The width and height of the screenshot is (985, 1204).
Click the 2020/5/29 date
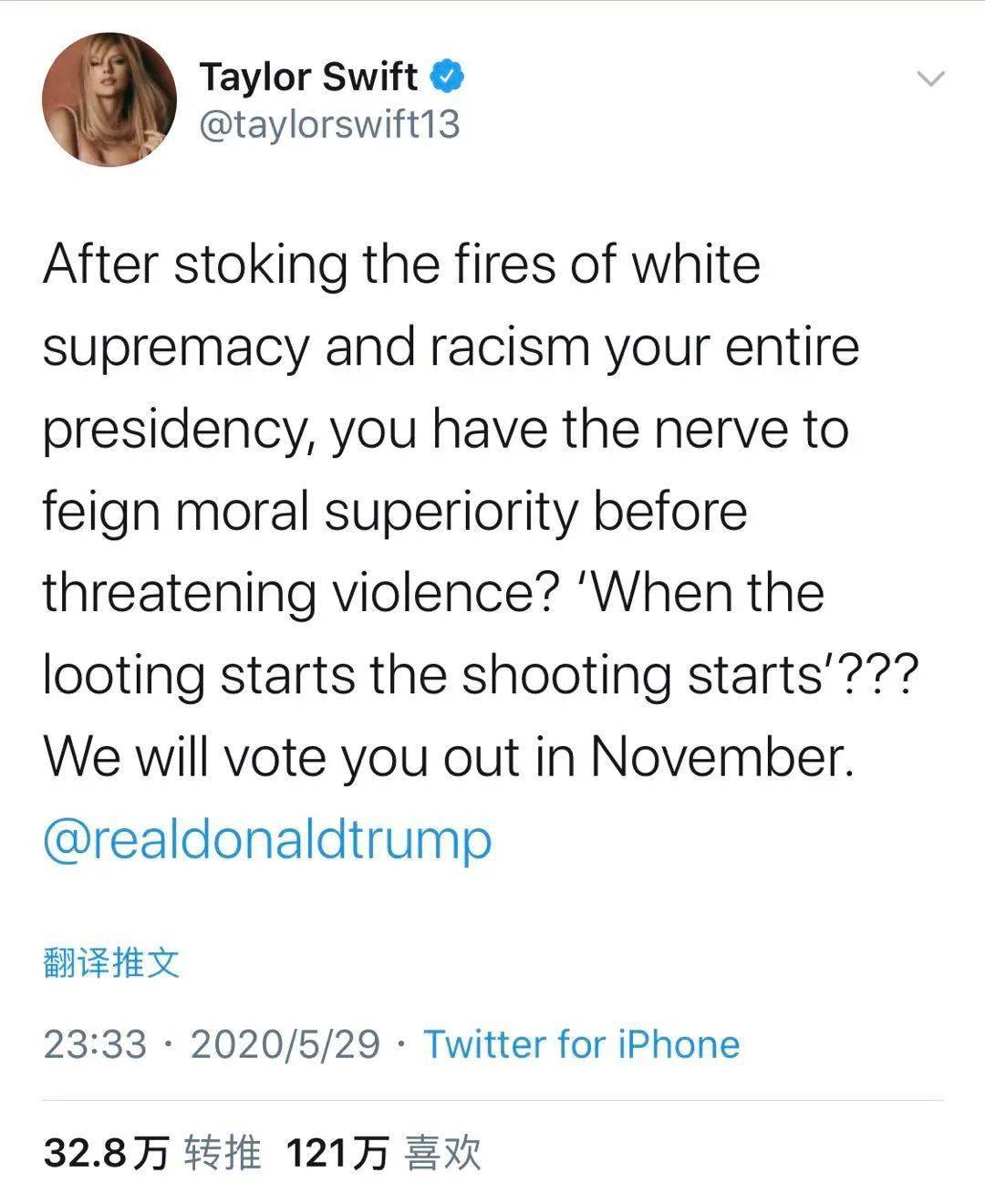click(285, 1044)
